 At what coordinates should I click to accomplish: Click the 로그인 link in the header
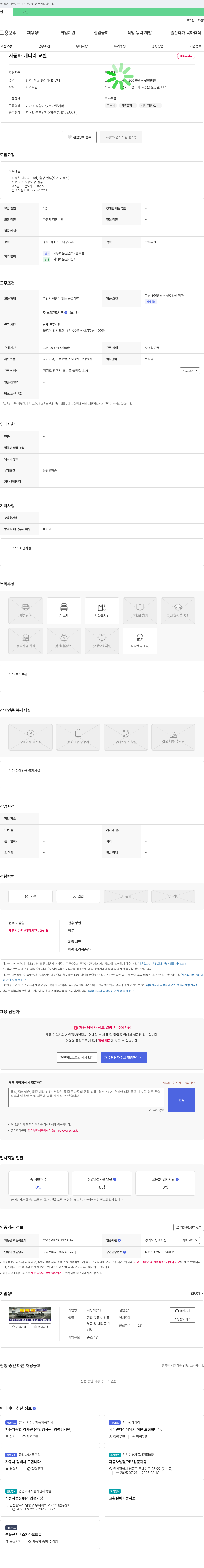190,21
